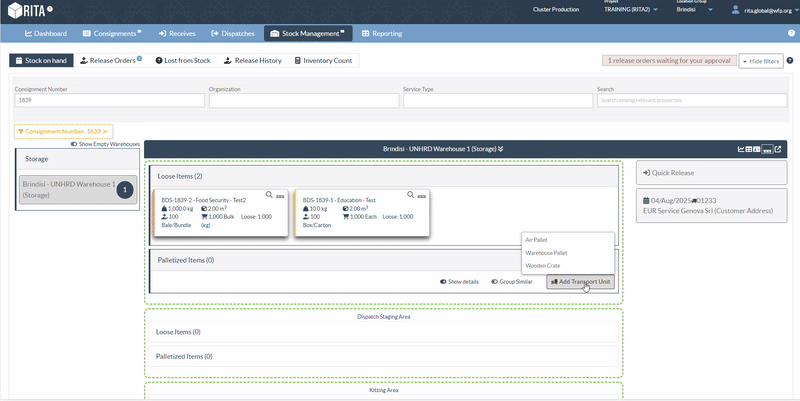Switch to the Release History tab
Viewport: 800px width, 401px height.
click(253, 61)
